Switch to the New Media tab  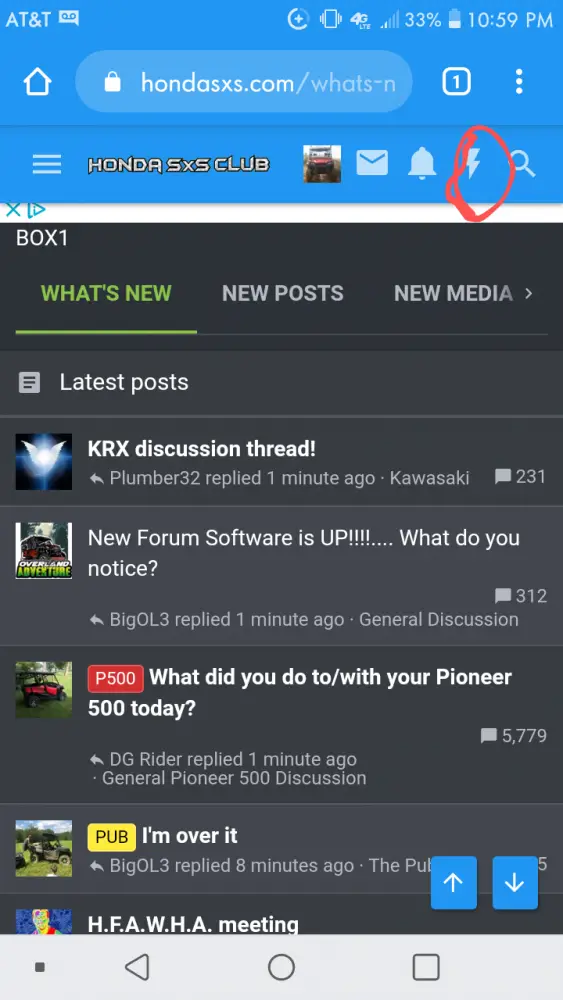[453, 293]
